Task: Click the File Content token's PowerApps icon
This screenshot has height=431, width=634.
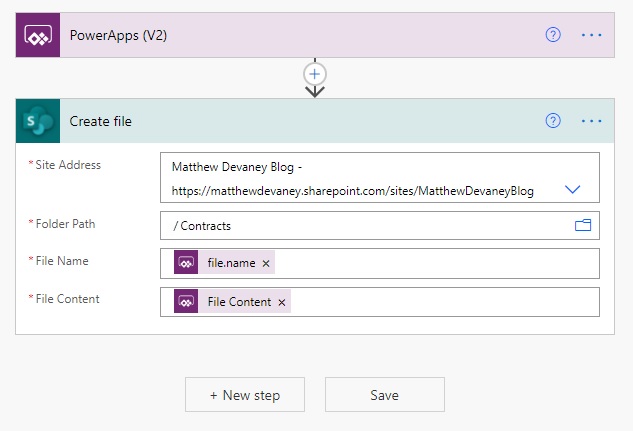Action: 186,301
